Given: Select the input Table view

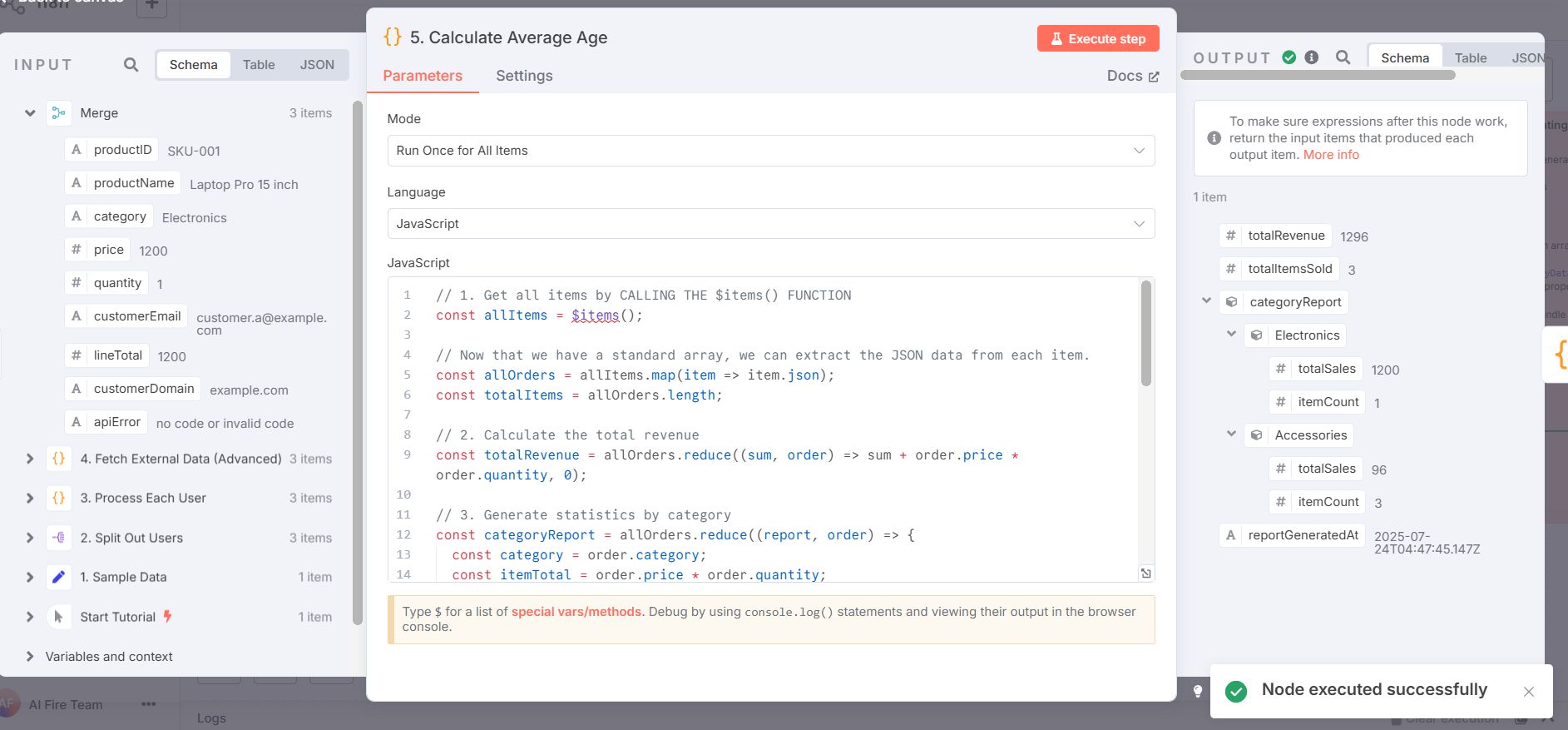Looking at the screenshot, I should pyautogui.click(x=259, y=64).
